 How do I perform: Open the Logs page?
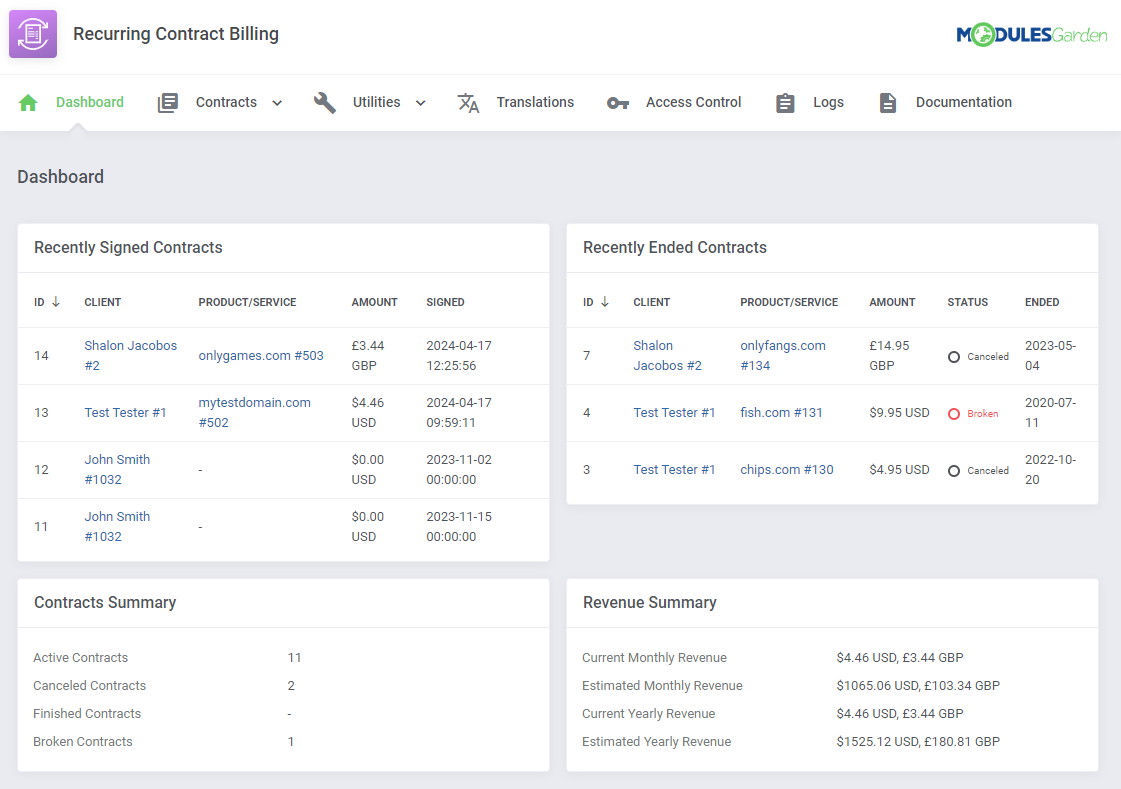[x=828, y=102]
